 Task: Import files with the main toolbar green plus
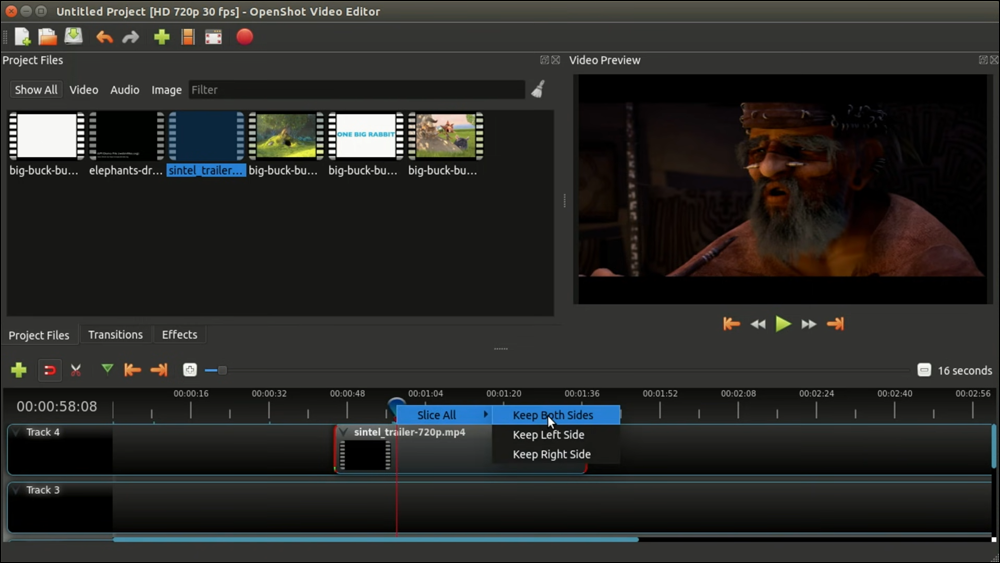tap(162, 37)
